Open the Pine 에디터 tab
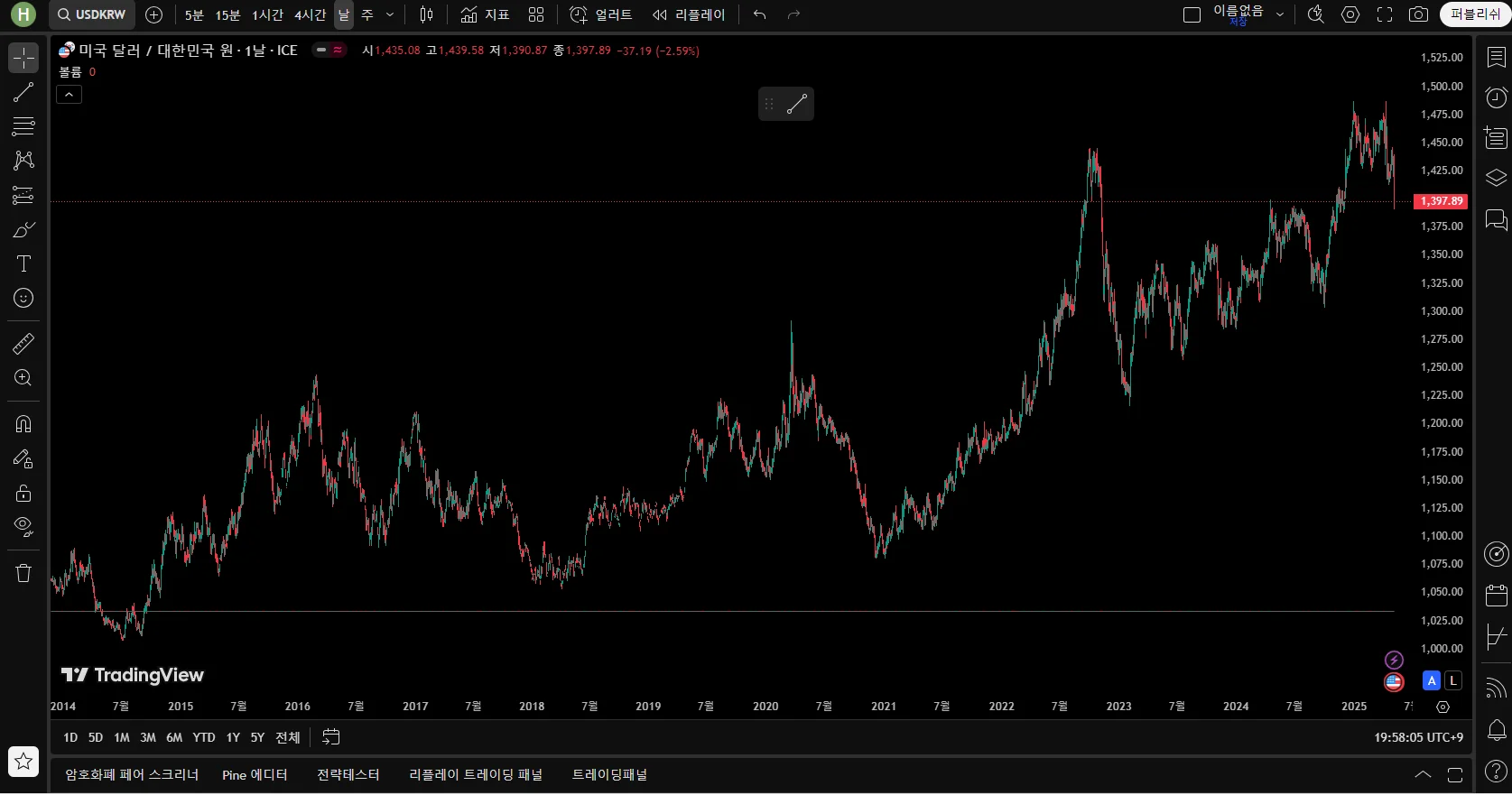 (x=255, y=774)
